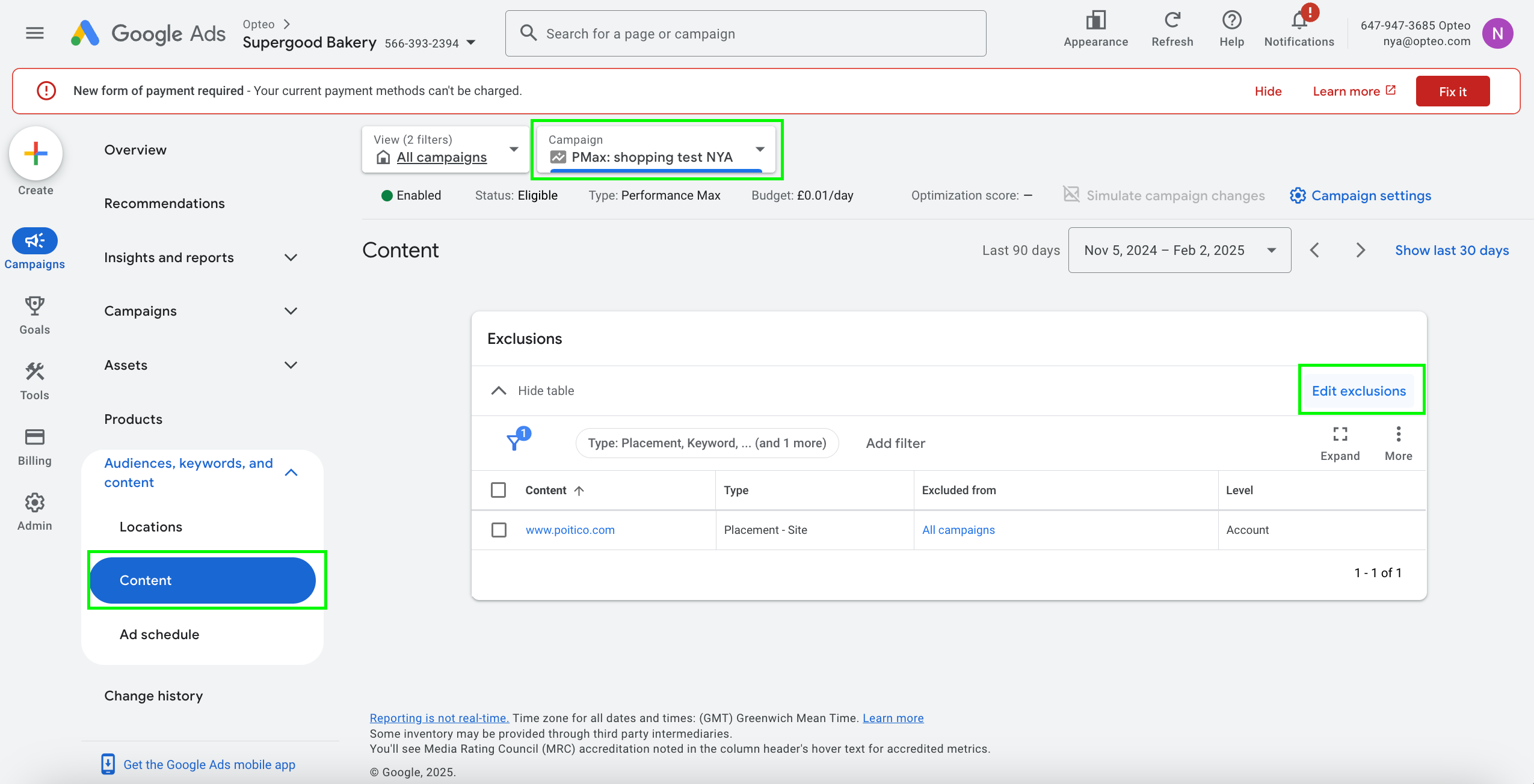
Task: Click the red Fix it button
Action: (1452, 91)
